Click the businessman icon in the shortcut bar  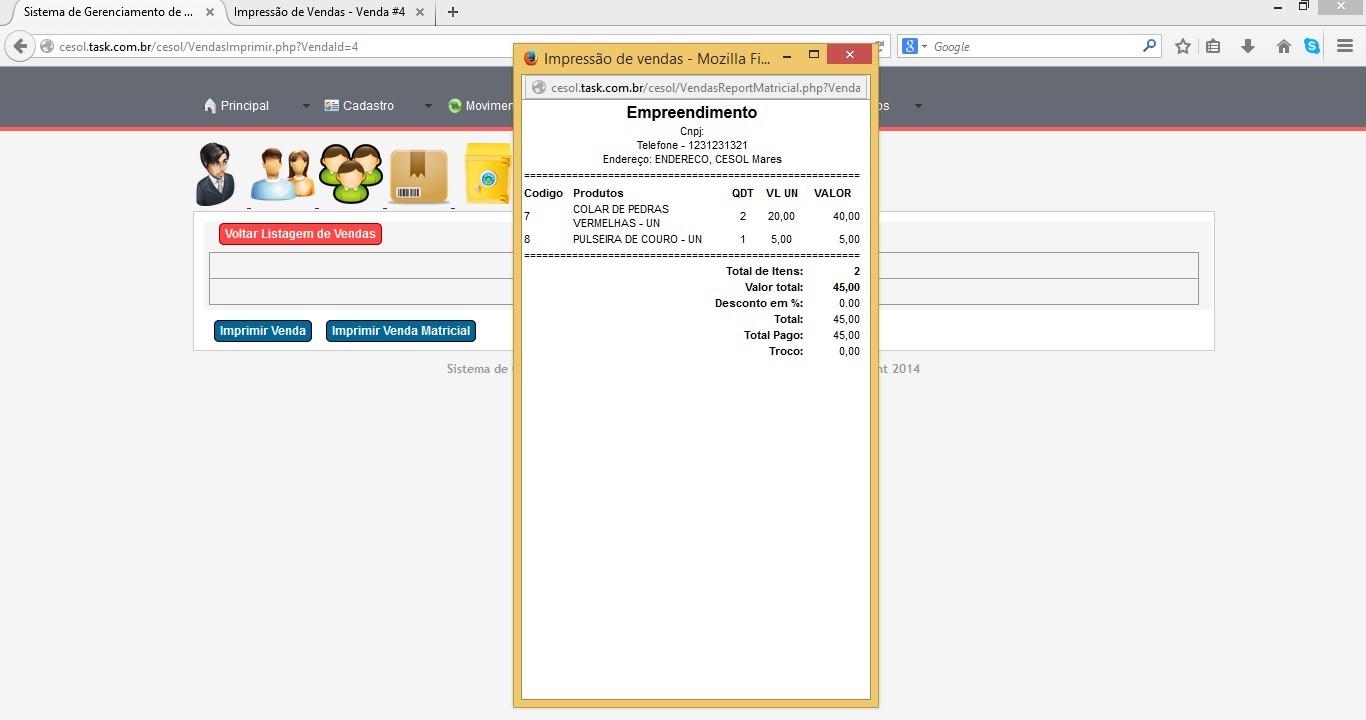215,174
